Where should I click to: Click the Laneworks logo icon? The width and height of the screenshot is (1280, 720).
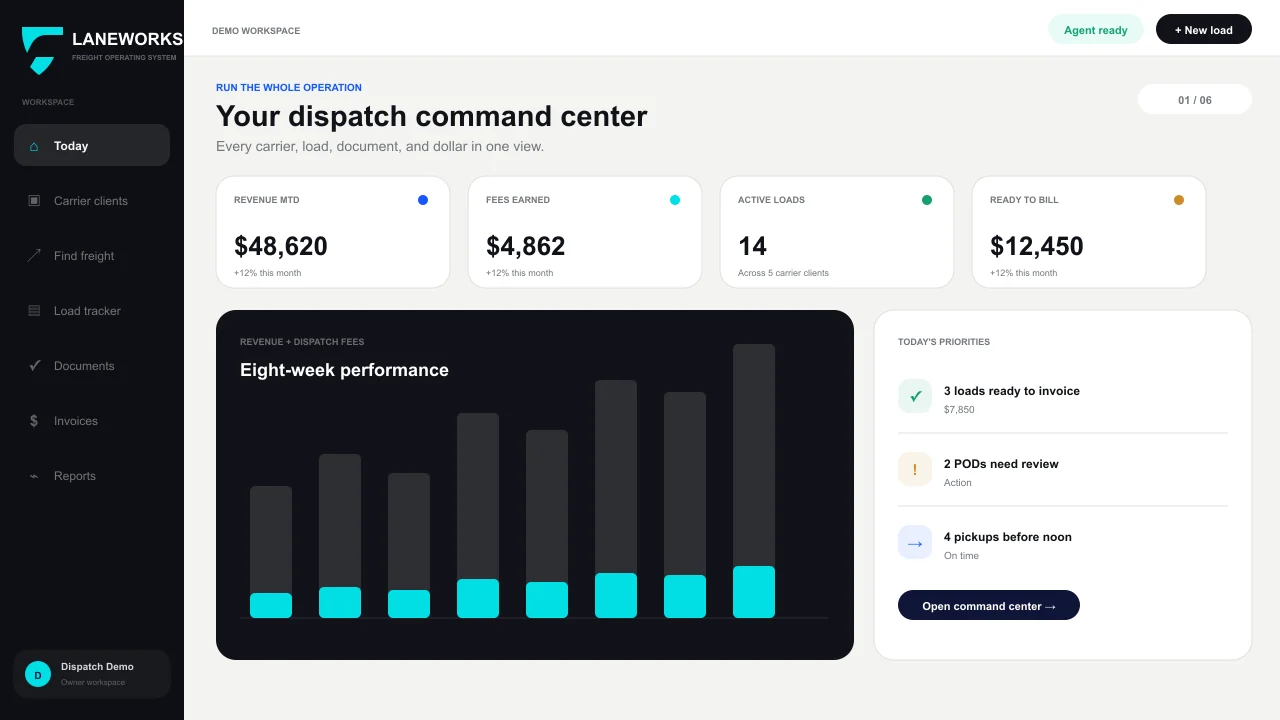tap(42, 51)
